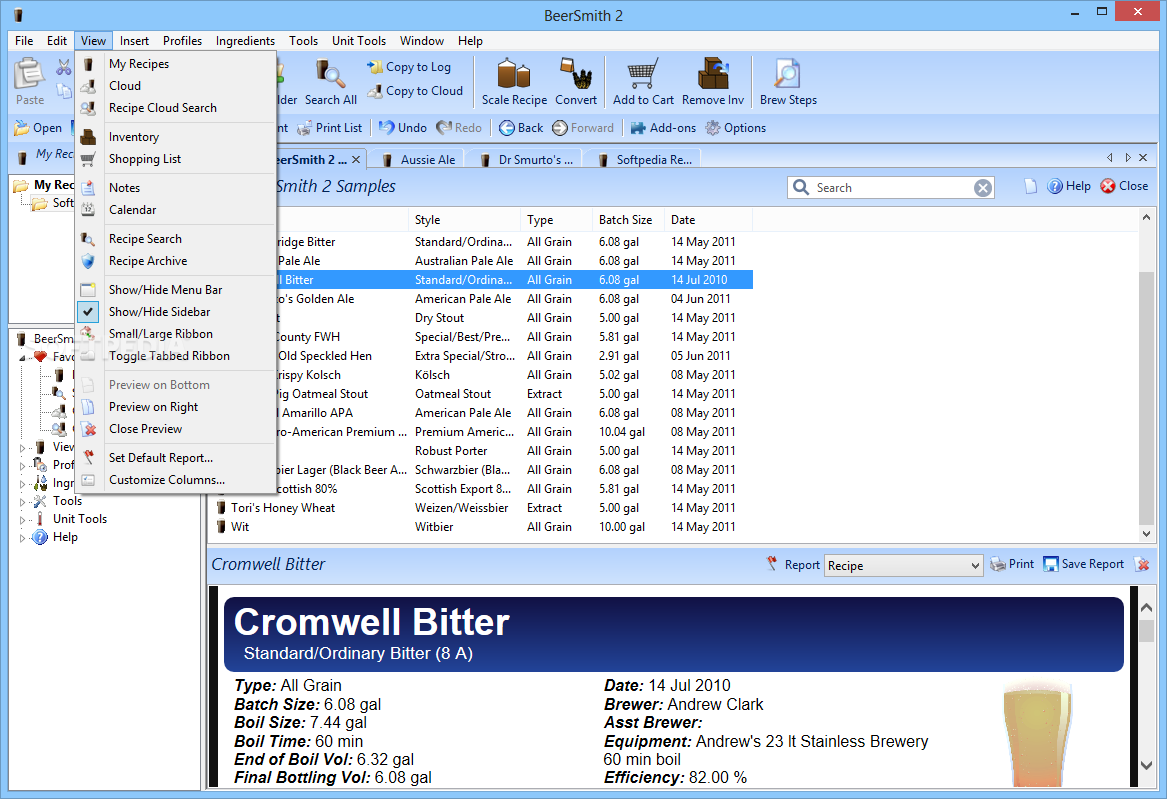Go Back using the toolbar arrow
Image resolution: width=1167 pixels, height=799 pixels.
tap(521, 128)
